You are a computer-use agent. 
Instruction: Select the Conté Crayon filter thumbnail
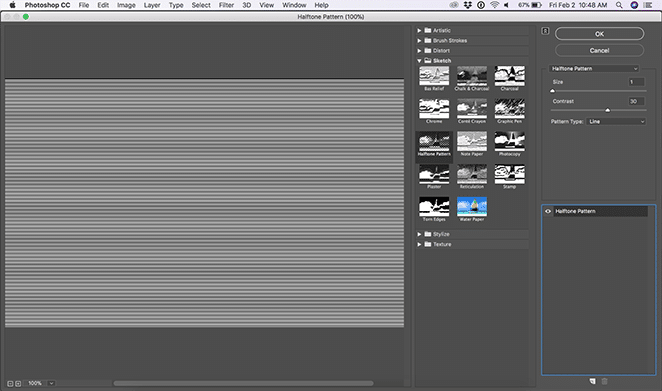472,109
